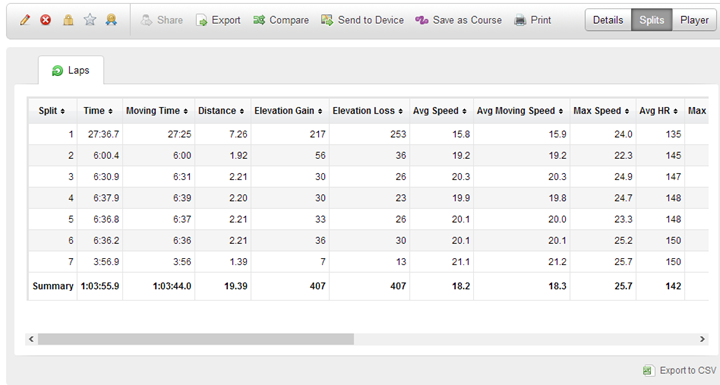Click the Export page icon
Viewport: 720px width, 385px height.
pos(201,20)
